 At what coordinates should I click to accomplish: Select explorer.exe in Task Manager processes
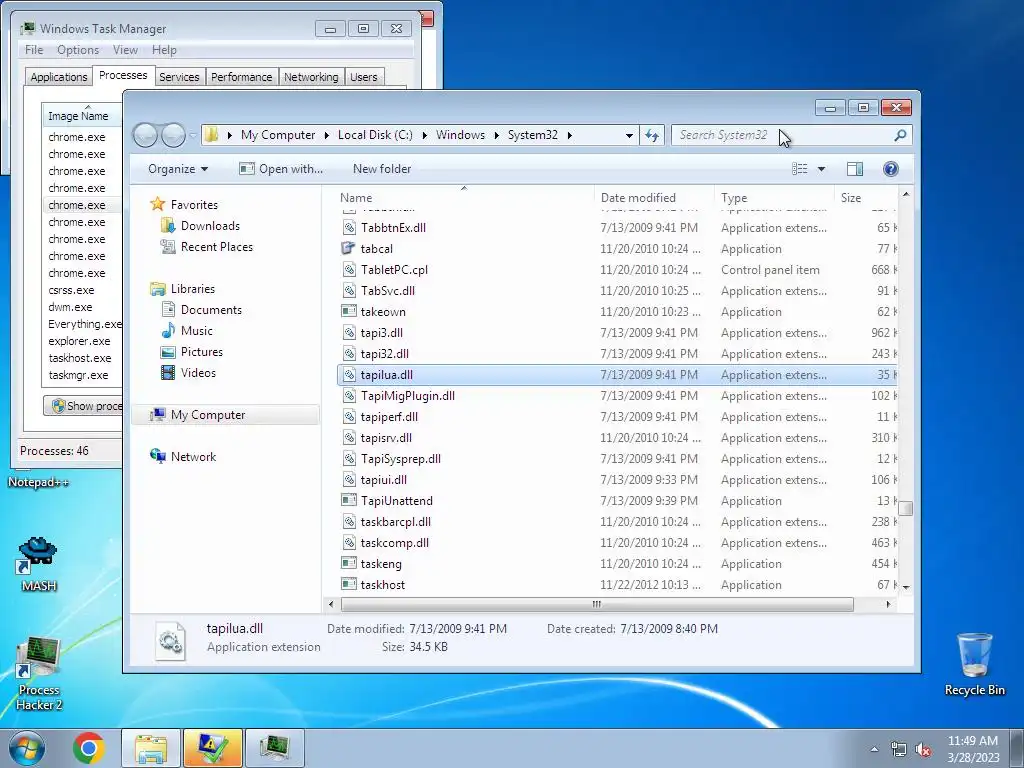(82, 342)
